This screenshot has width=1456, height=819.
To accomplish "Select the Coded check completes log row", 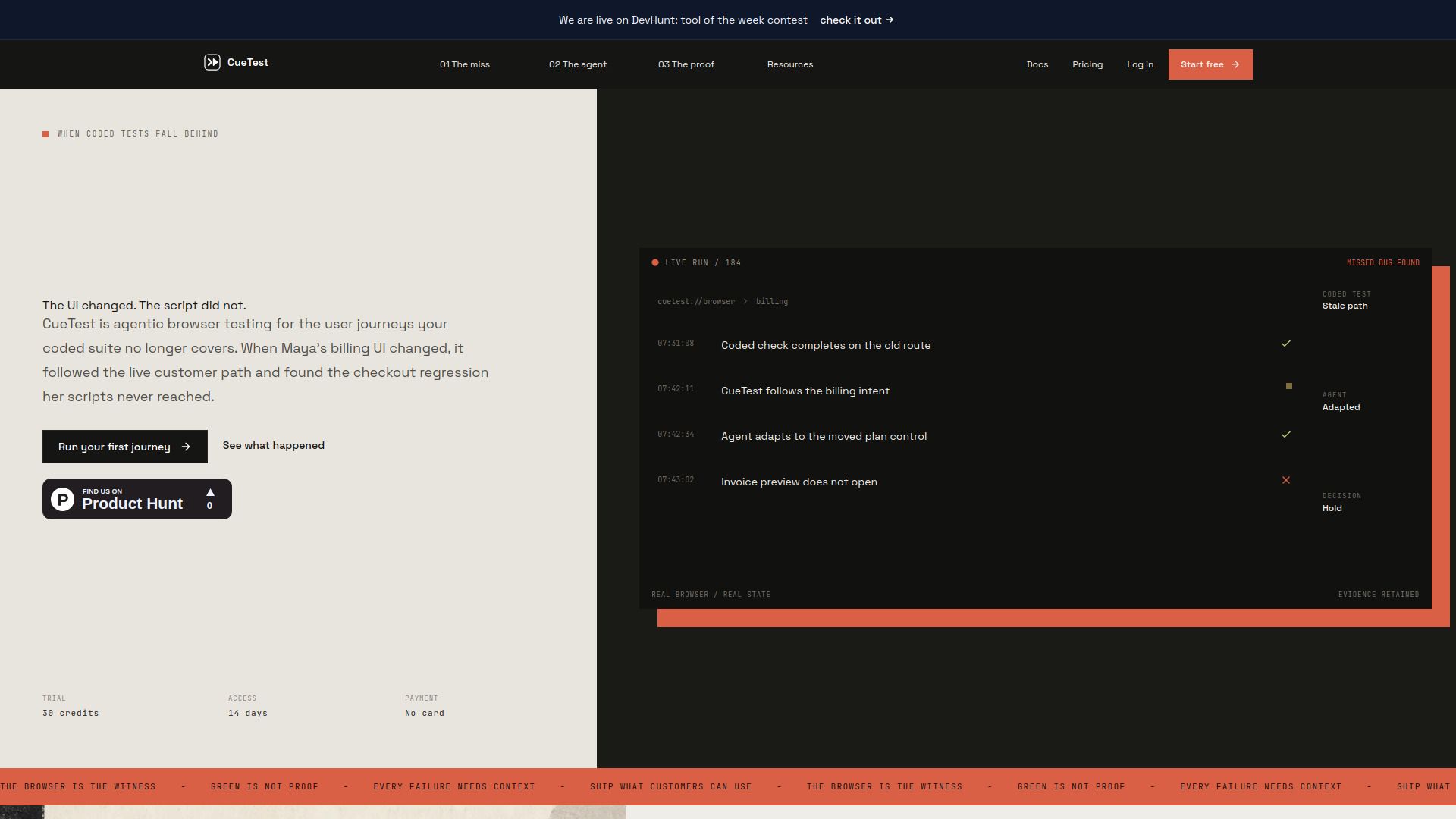I will click(974, 345).
